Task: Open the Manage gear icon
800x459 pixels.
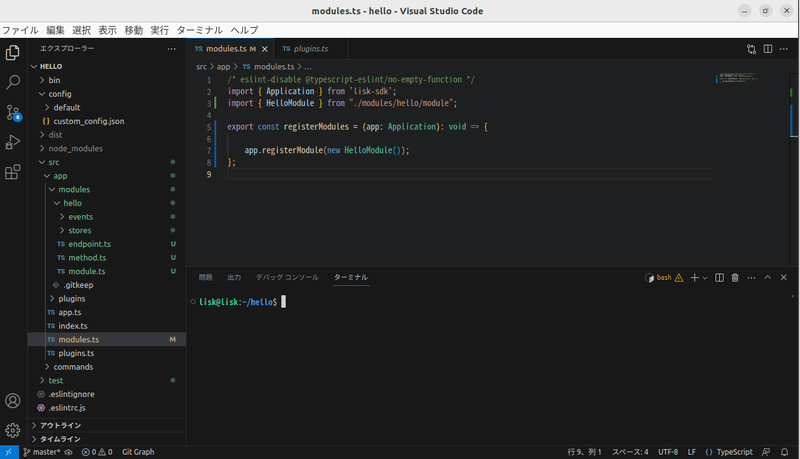Action: (x=13, y=430)
